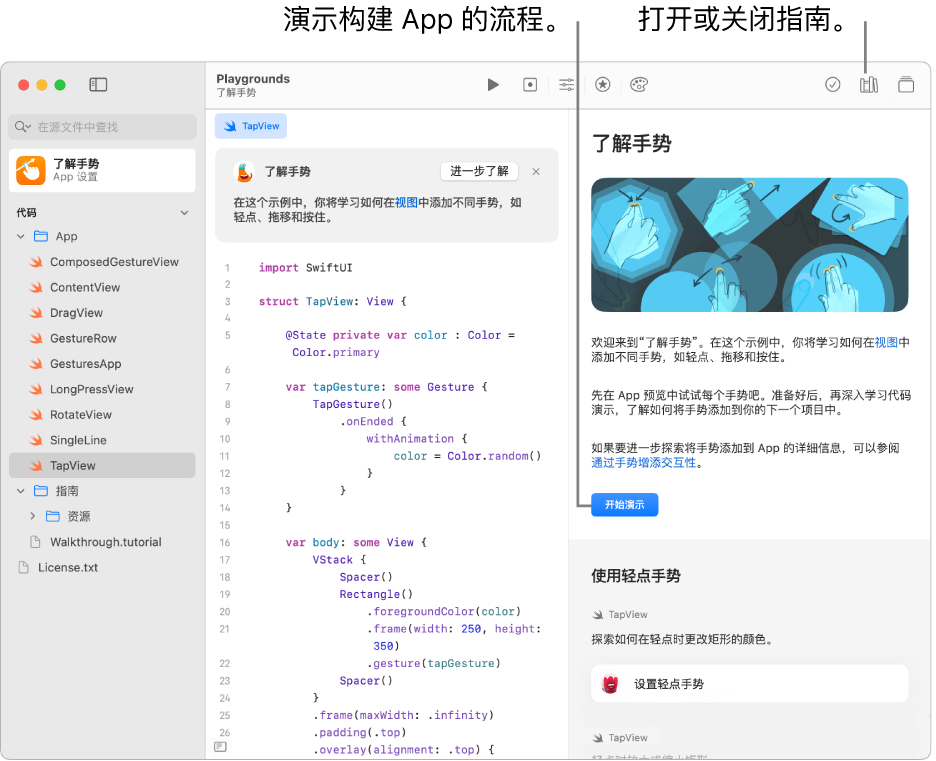Viewport: 936px width, 761px height.
Task: Run the app with the play button
Action: click(493, 85)
